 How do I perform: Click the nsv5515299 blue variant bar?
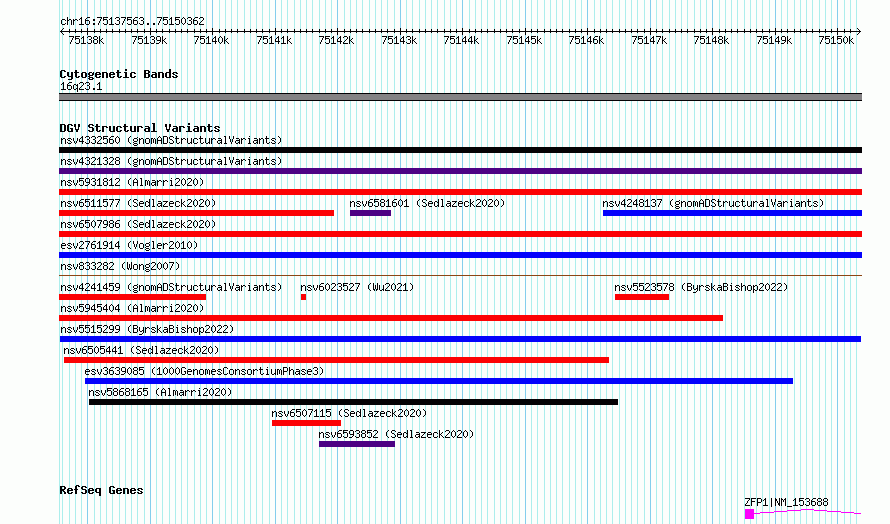(460, 339)
